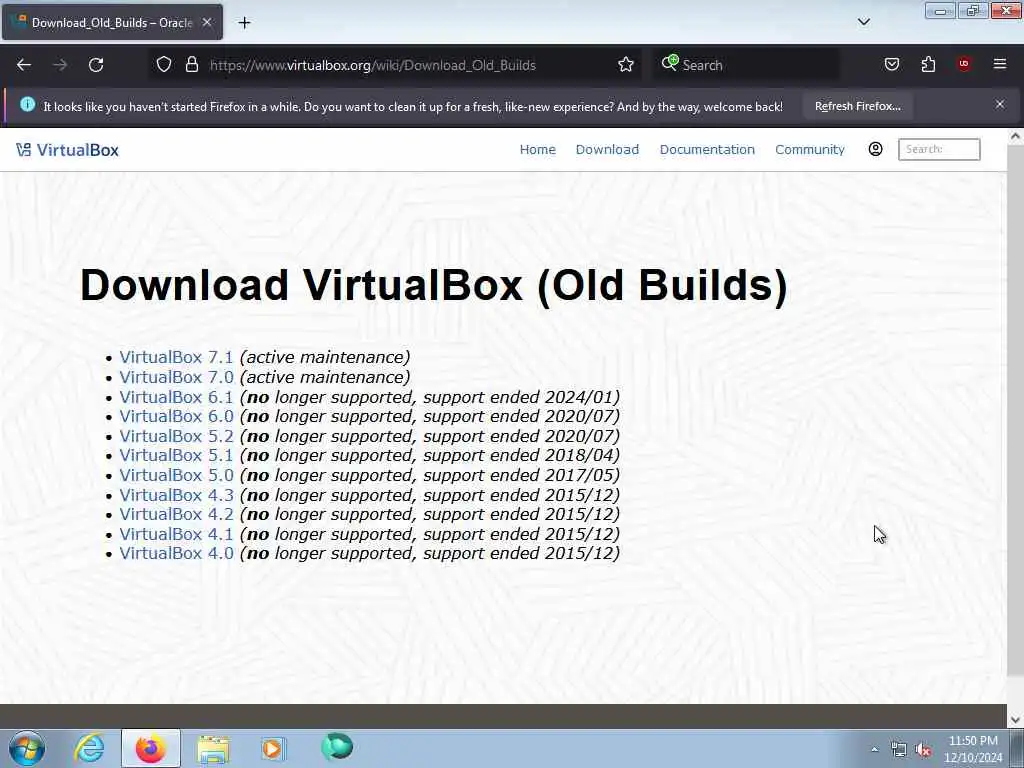Open the Windows Start menu orb

click(x=27, y=748)
